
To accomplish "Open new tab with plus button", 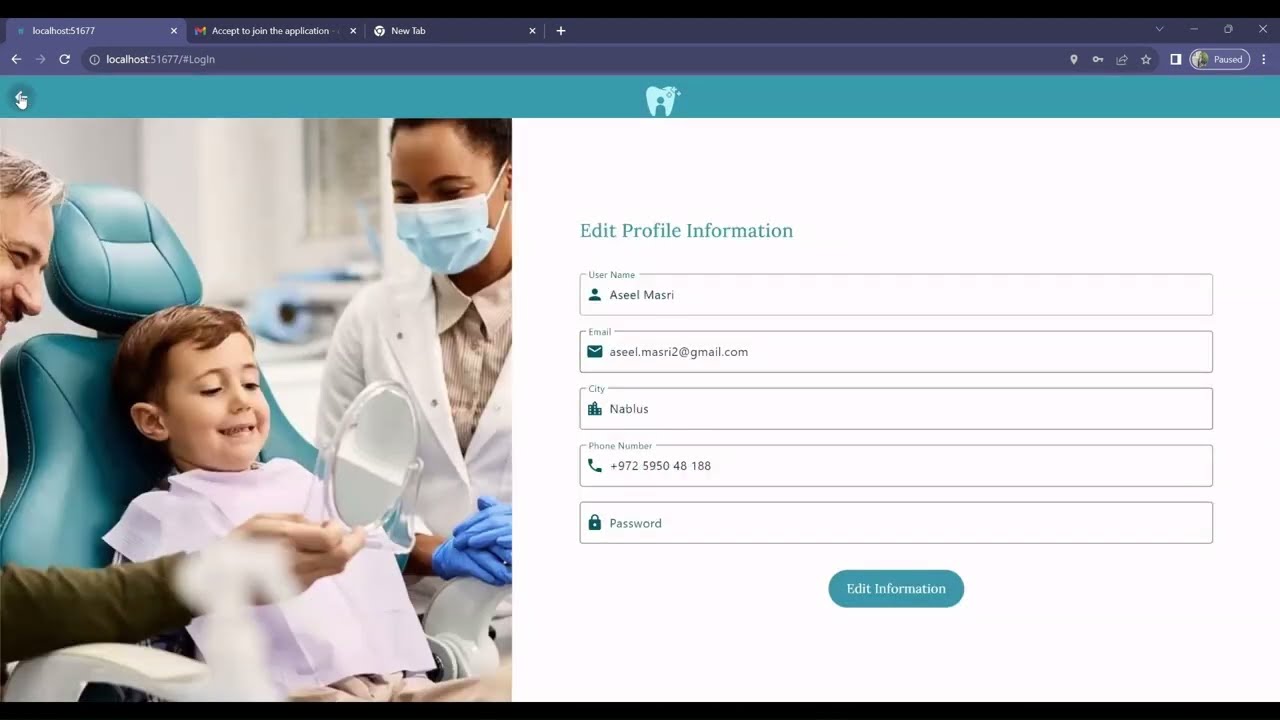I will (561, 31).
